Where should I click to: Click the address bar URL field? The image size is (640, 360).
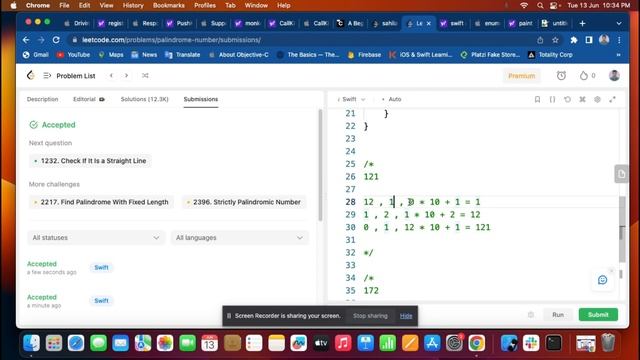[x=302, y=40]
